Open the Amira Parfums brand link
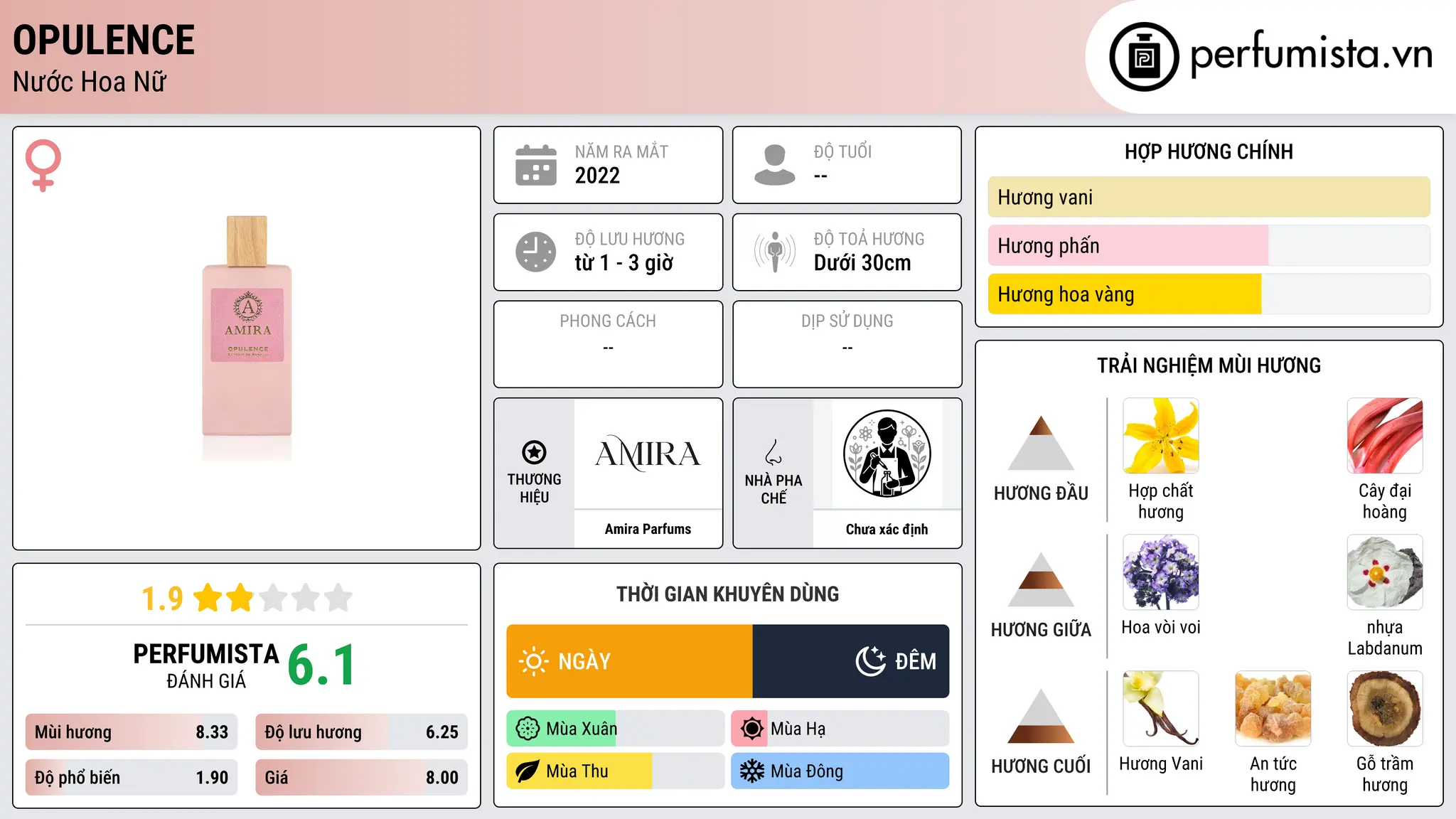 648,529
